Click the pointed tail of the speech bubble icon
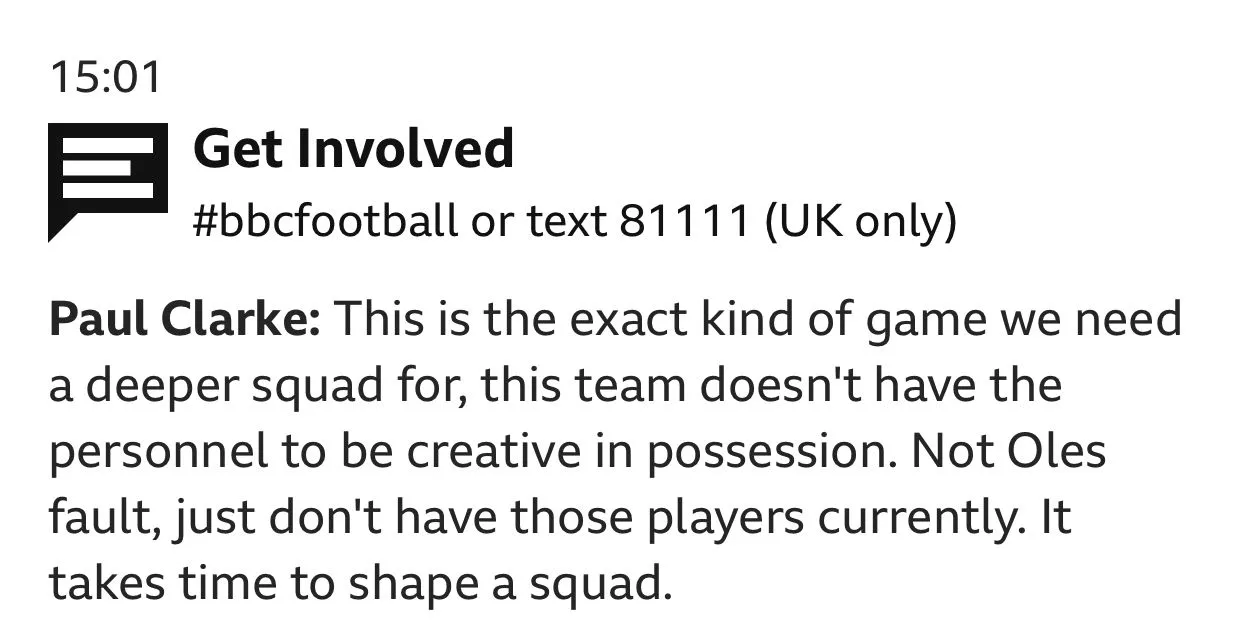 [62, 226]
